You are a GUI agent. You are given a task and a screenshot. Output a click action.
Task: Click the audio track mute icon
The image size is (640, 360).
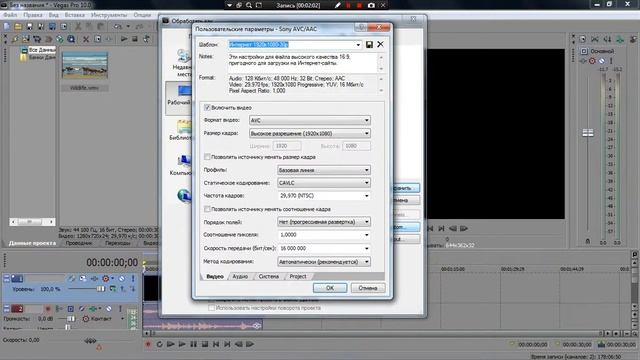(109, 309)
